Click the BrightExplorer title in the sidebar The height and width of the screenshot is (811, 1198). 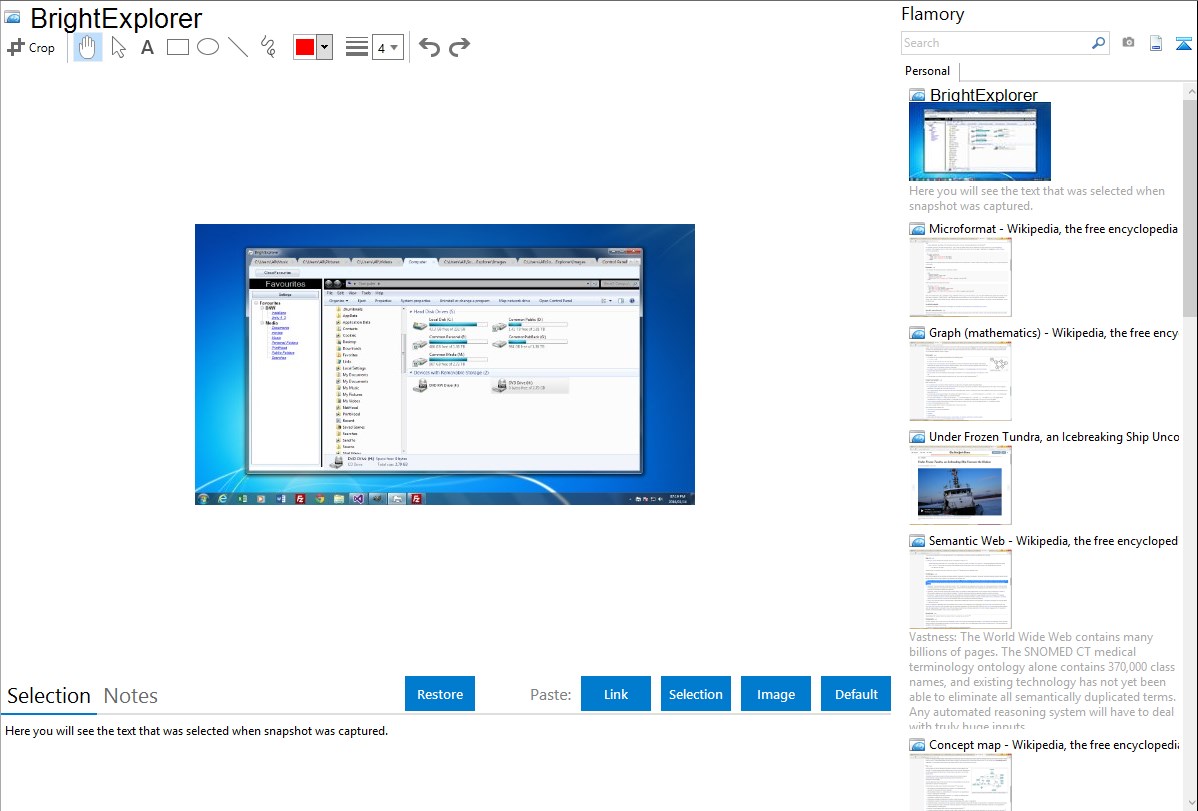[x=983, y=95]
